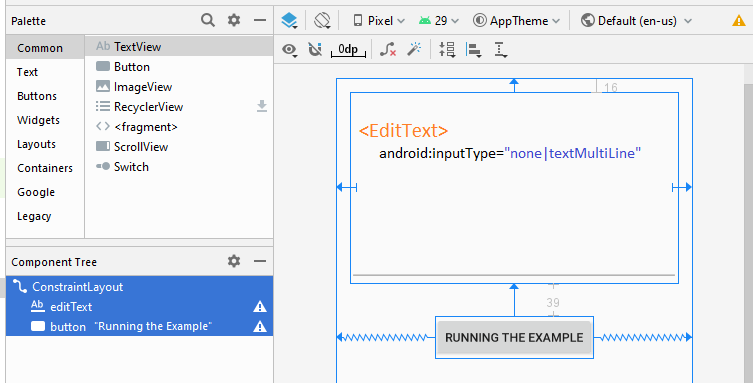Minimize the Palette panel
Viewport: 753px width, 383px height.
tap(260, 21)
